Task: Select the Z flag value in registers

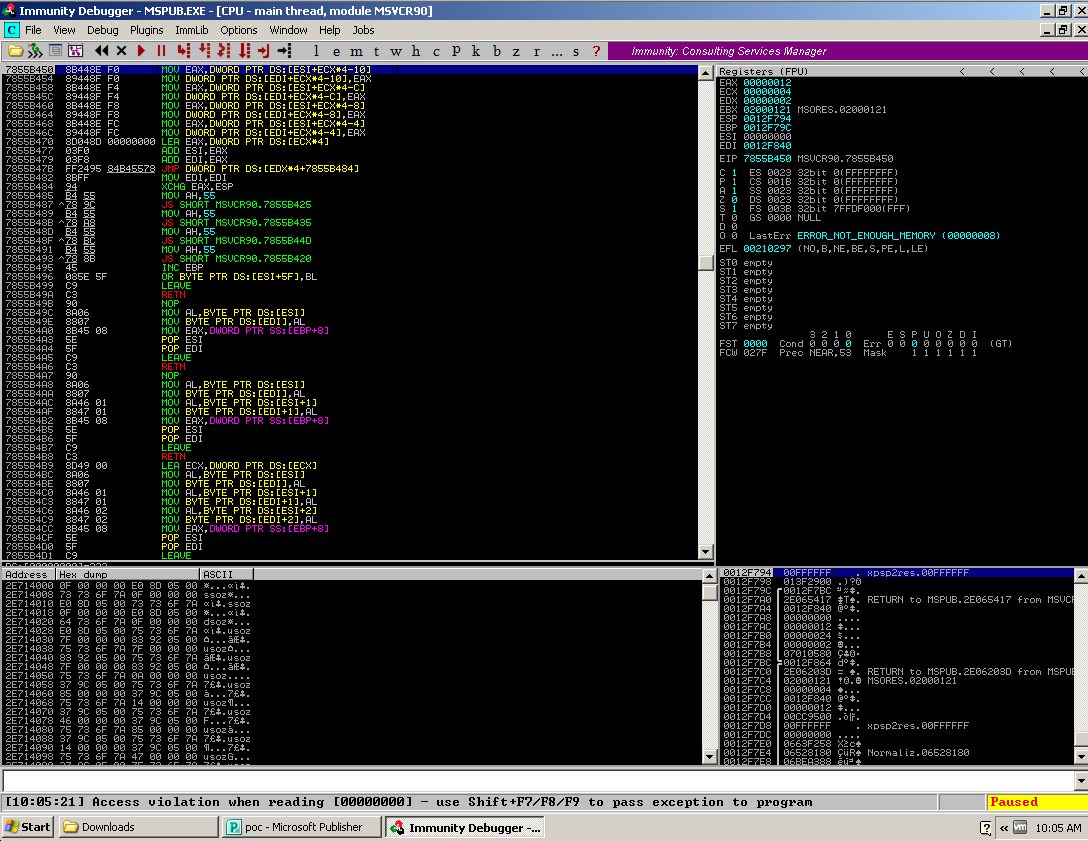Action: coord(734,200)
